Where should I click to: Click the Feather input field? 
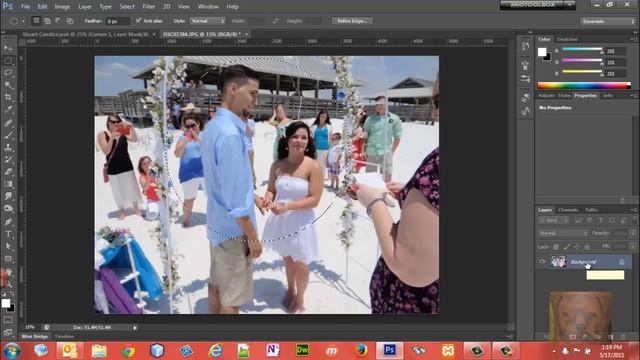[x=117, y=21]
